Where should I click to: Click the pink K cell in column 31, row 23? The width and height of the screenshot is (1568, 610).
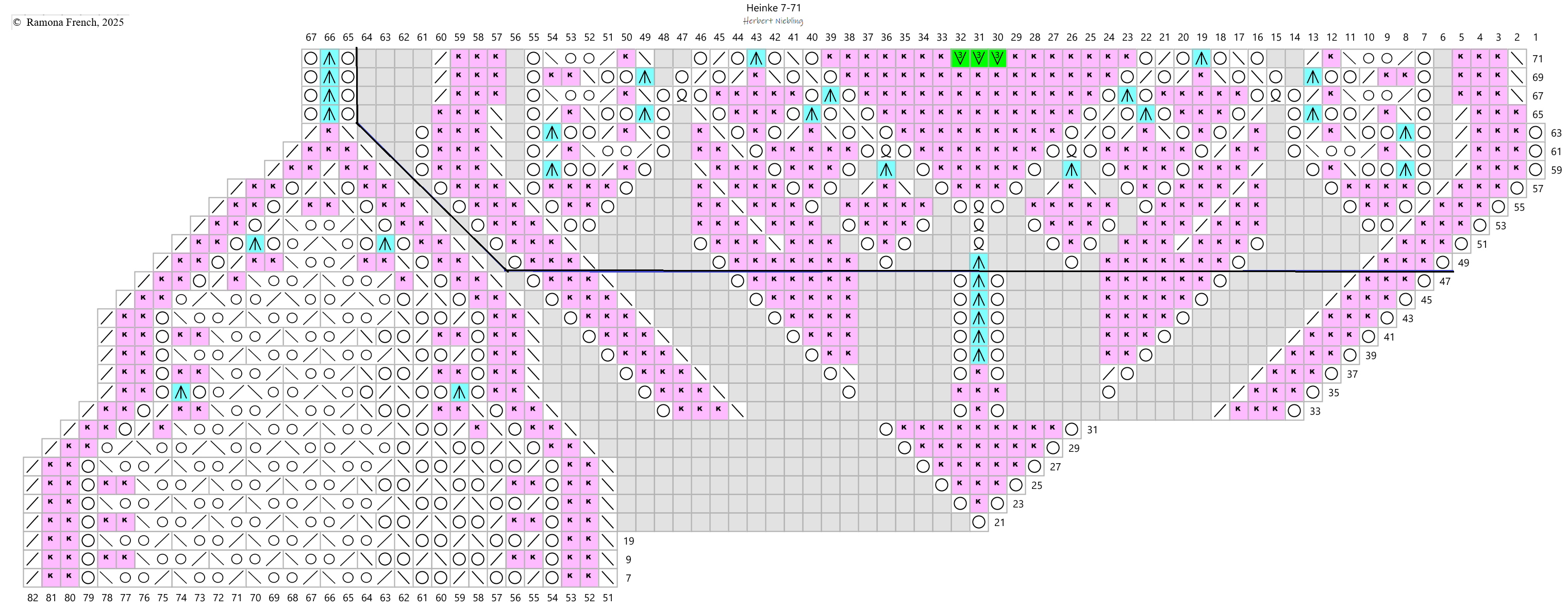[x=978, y=503]
